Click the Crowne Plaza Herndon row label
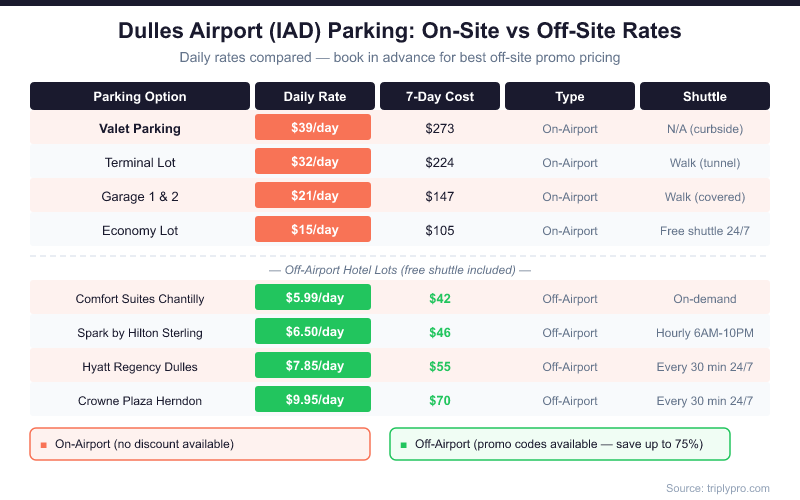800x500 pixels. point(140,400)
